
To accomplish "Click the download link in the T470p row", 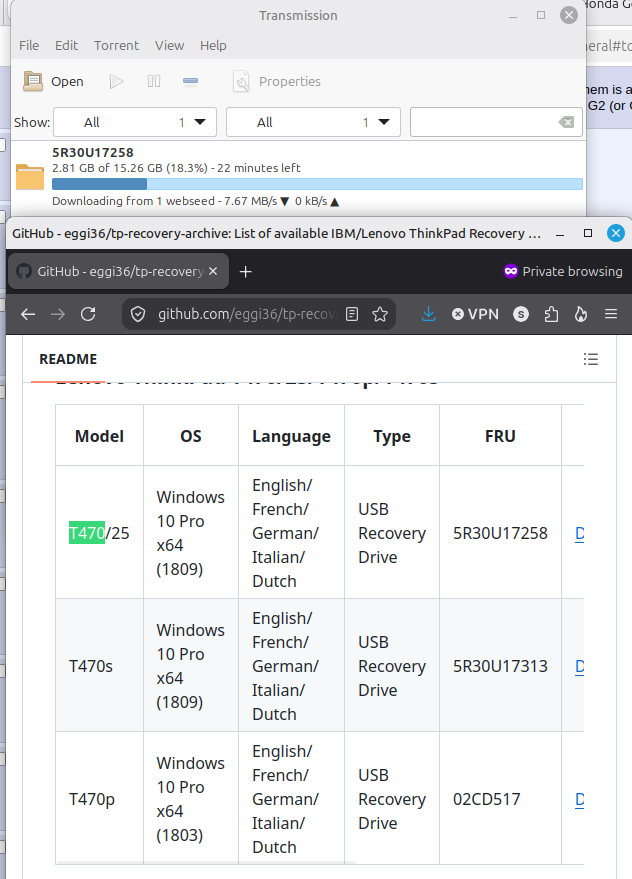I will pos(580,799).
